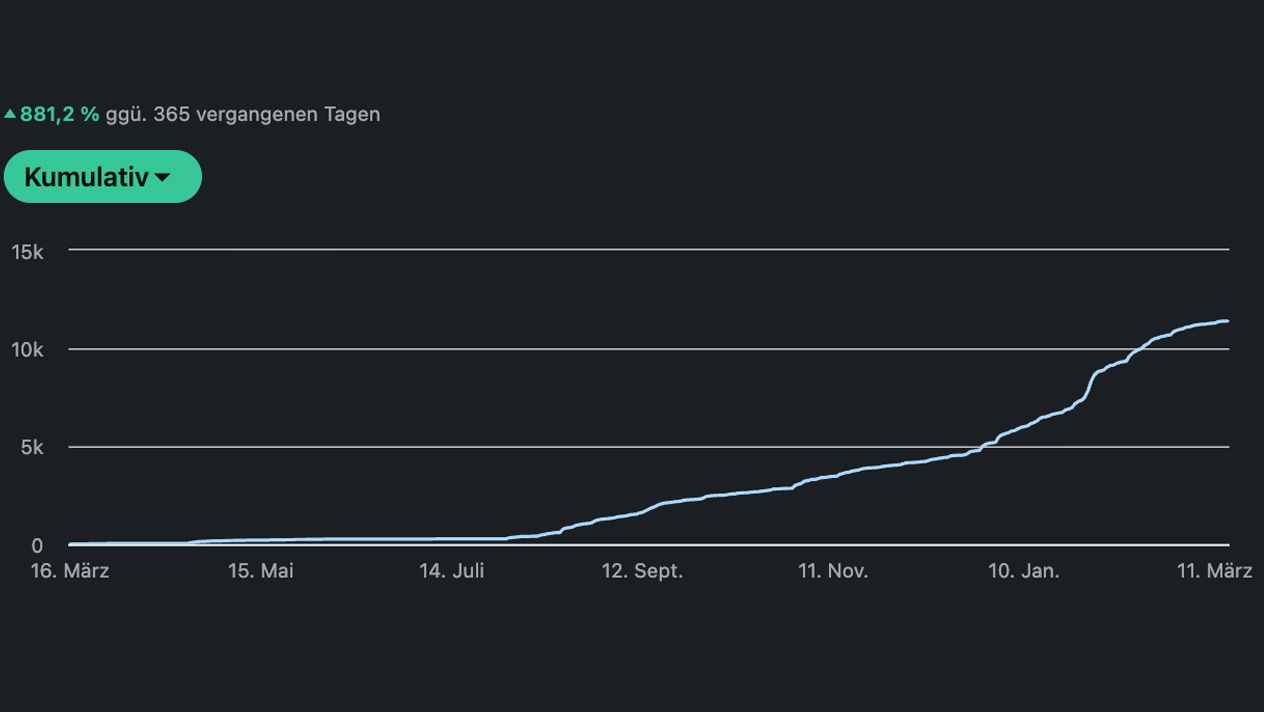This screenshot has height=712, width=1264.
Task: Click the '14. Juli' date label
Action: click(x=451, y=571)
